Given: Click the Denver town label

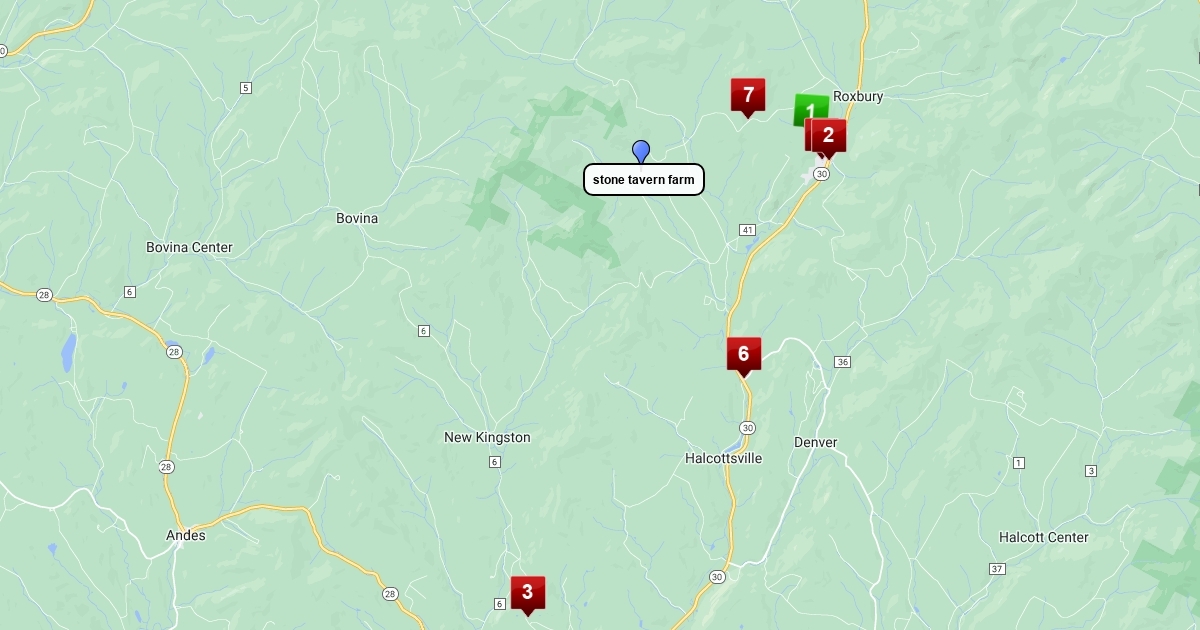Looking at the screenshot, I should point(816,442).
